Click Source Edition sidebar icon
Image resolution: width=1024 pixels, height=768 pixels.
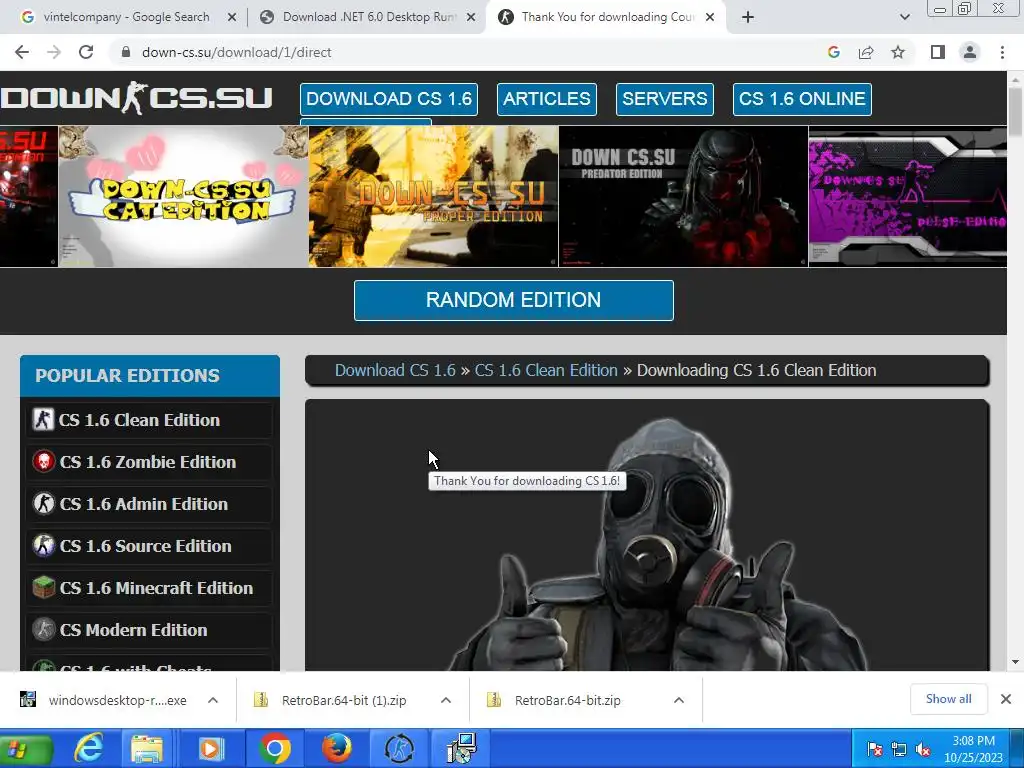tap(44, 546)
